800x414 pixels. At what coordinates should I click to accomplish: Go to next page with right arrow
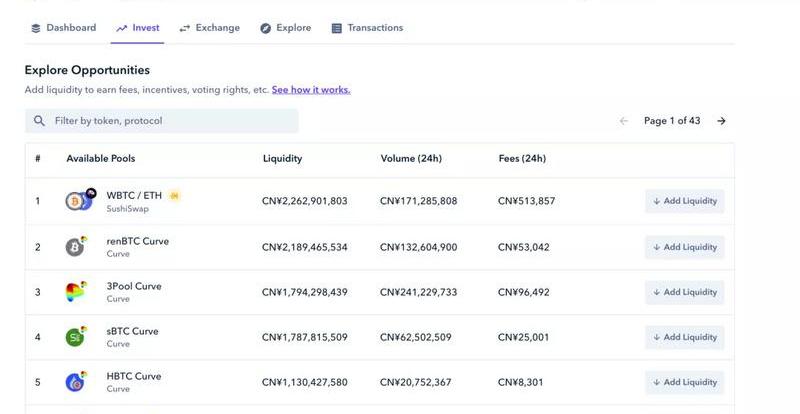[721, 121]
